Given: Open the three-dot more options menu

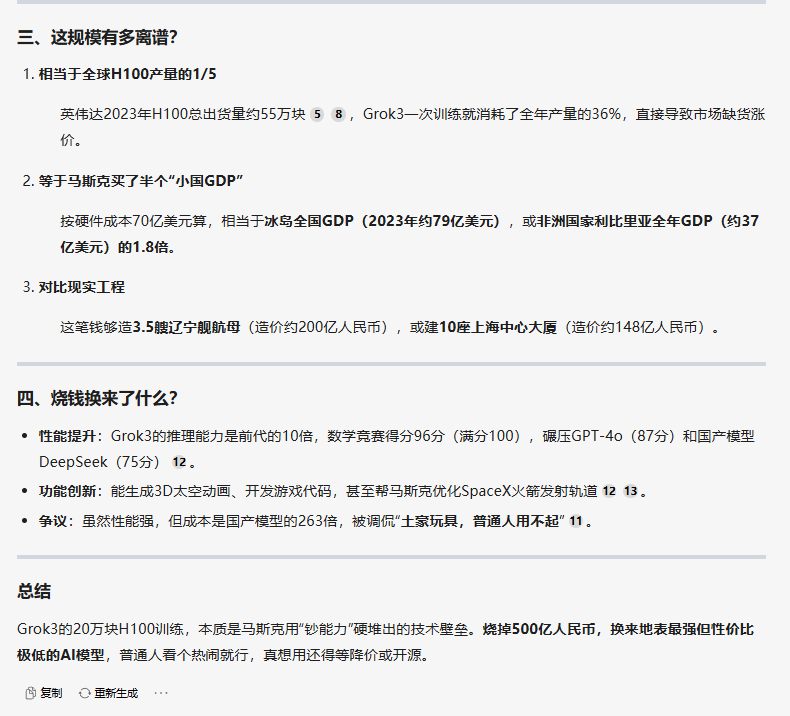Looking at the screenshot, I should pos(161,693).
